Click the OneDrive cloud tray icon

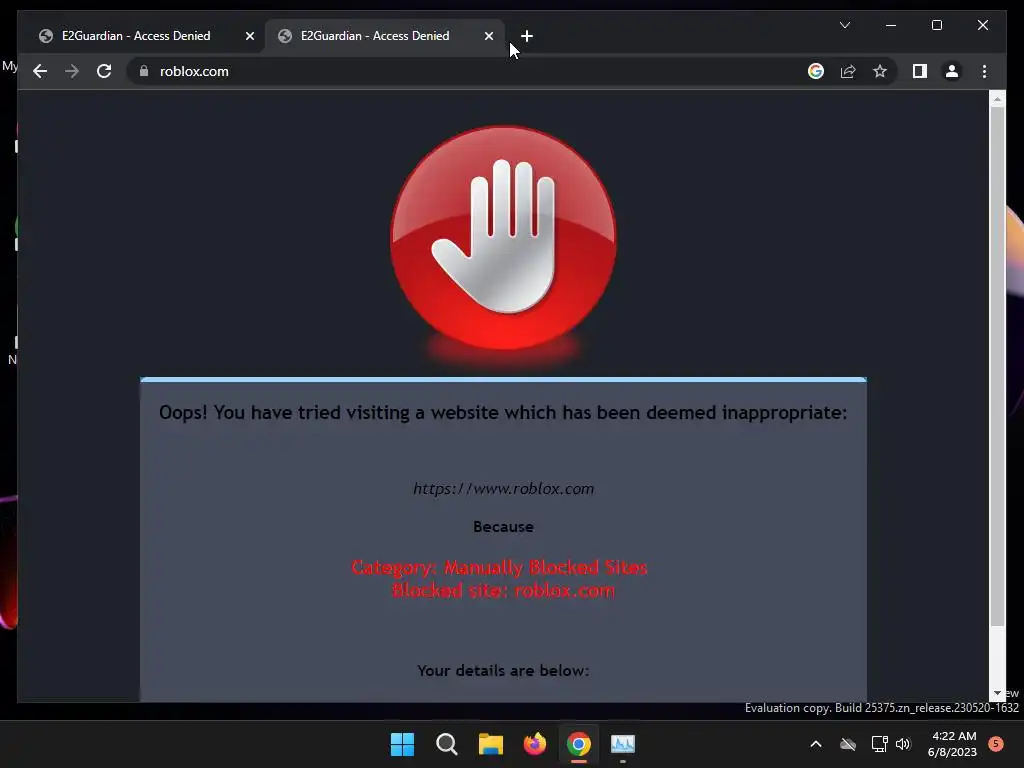pos(848,744)
